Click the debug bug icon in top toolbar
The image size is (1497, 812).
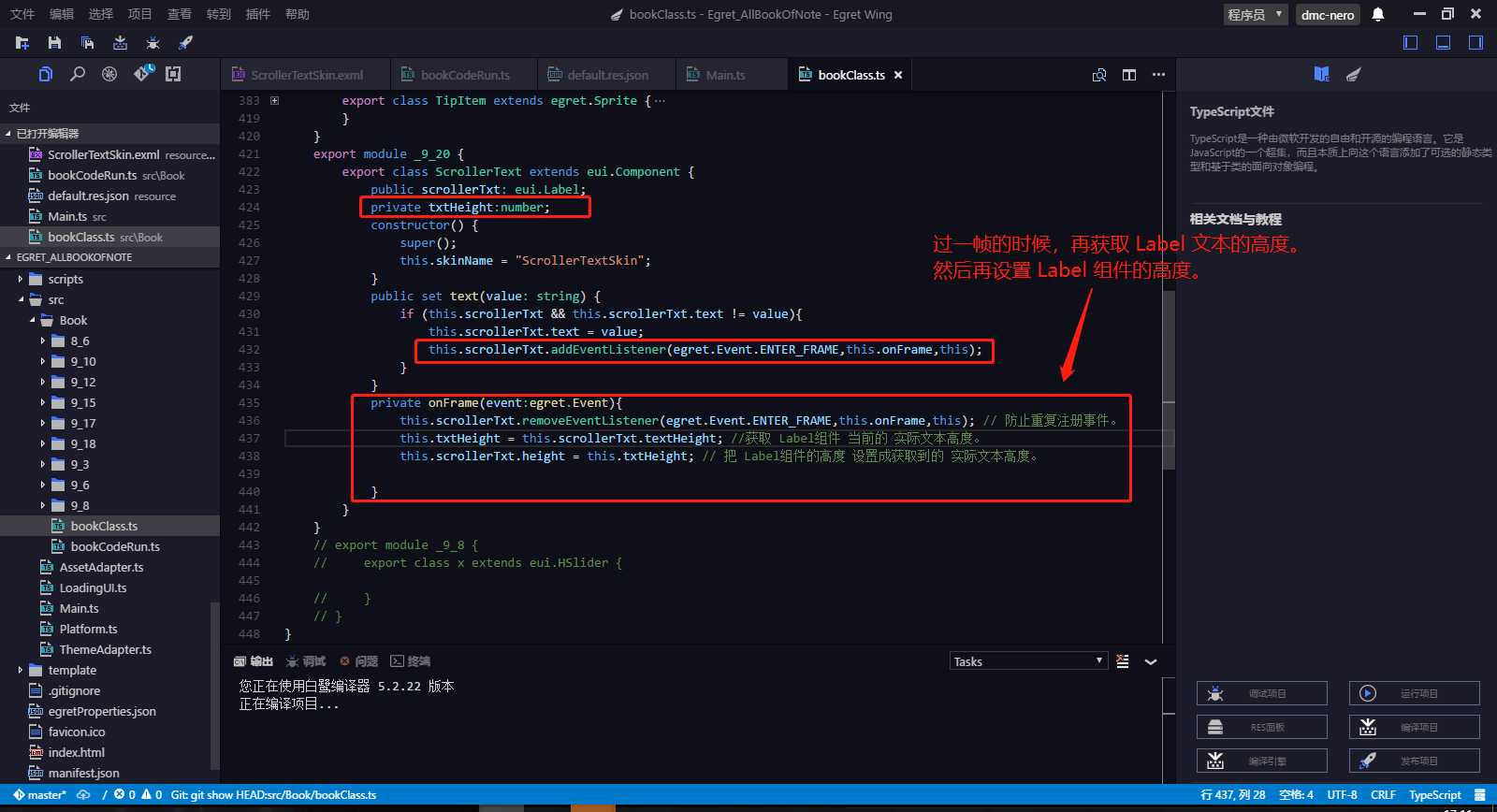tap(153, 43)
